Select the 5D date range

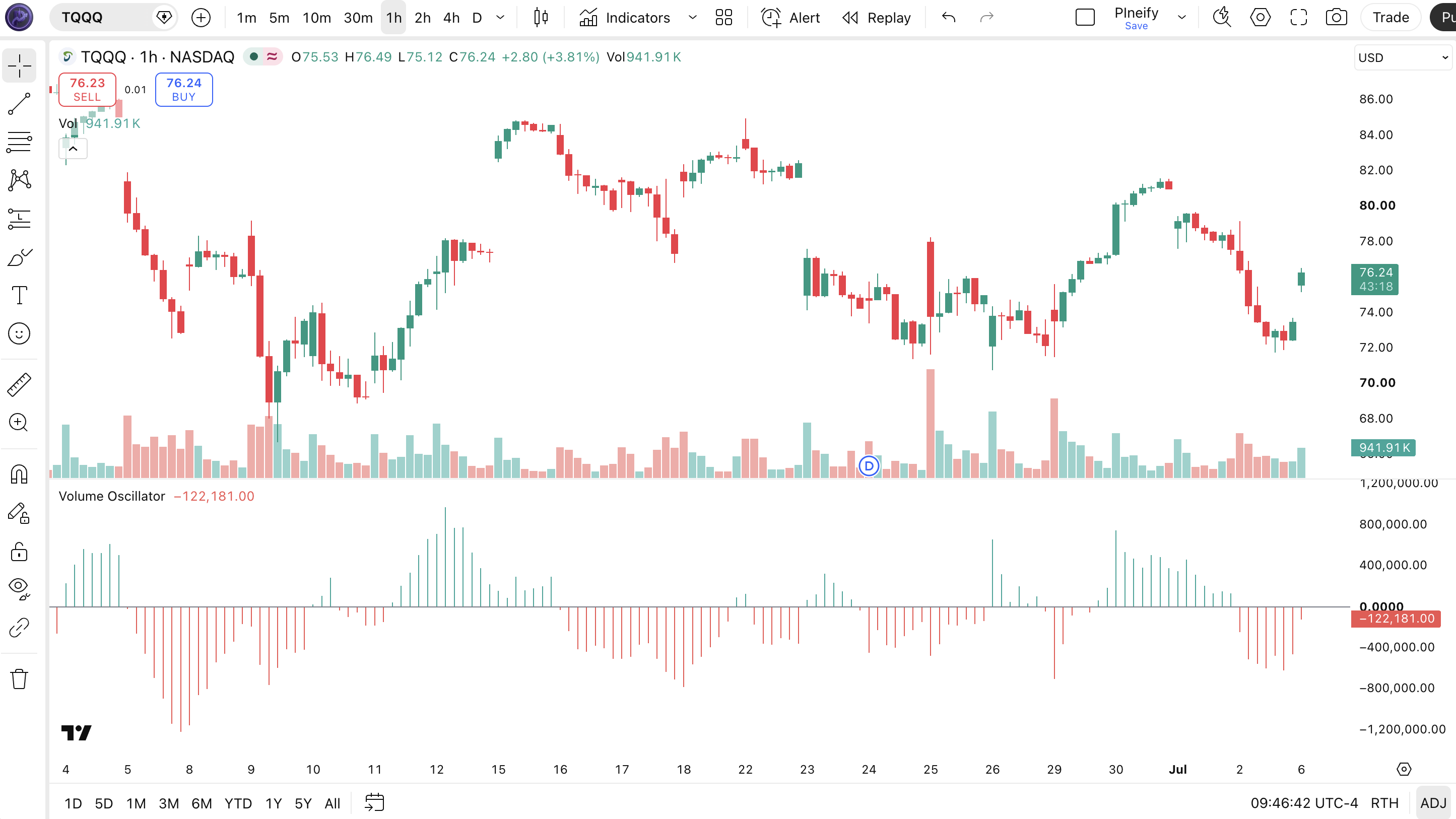pyautogui.click(x=103, y=803)
